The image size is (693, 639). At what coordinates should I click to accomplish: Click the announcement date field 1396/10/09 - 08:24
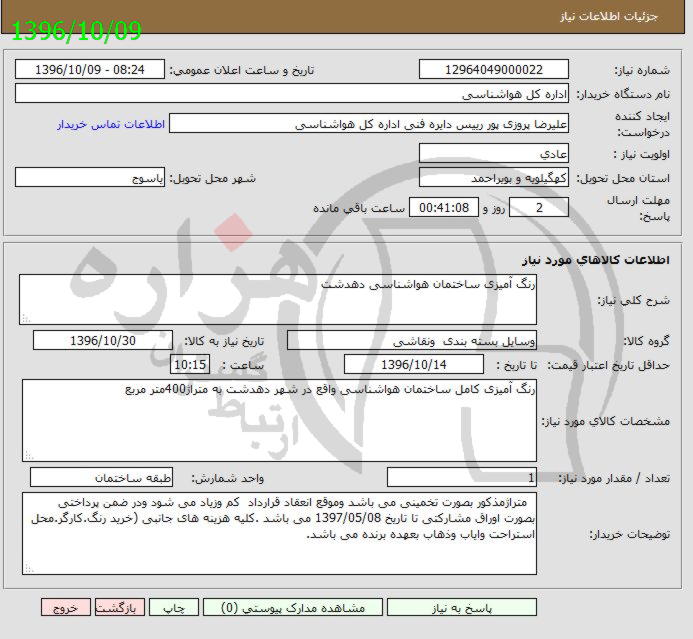pyautogui.click(x=90, y=70)
